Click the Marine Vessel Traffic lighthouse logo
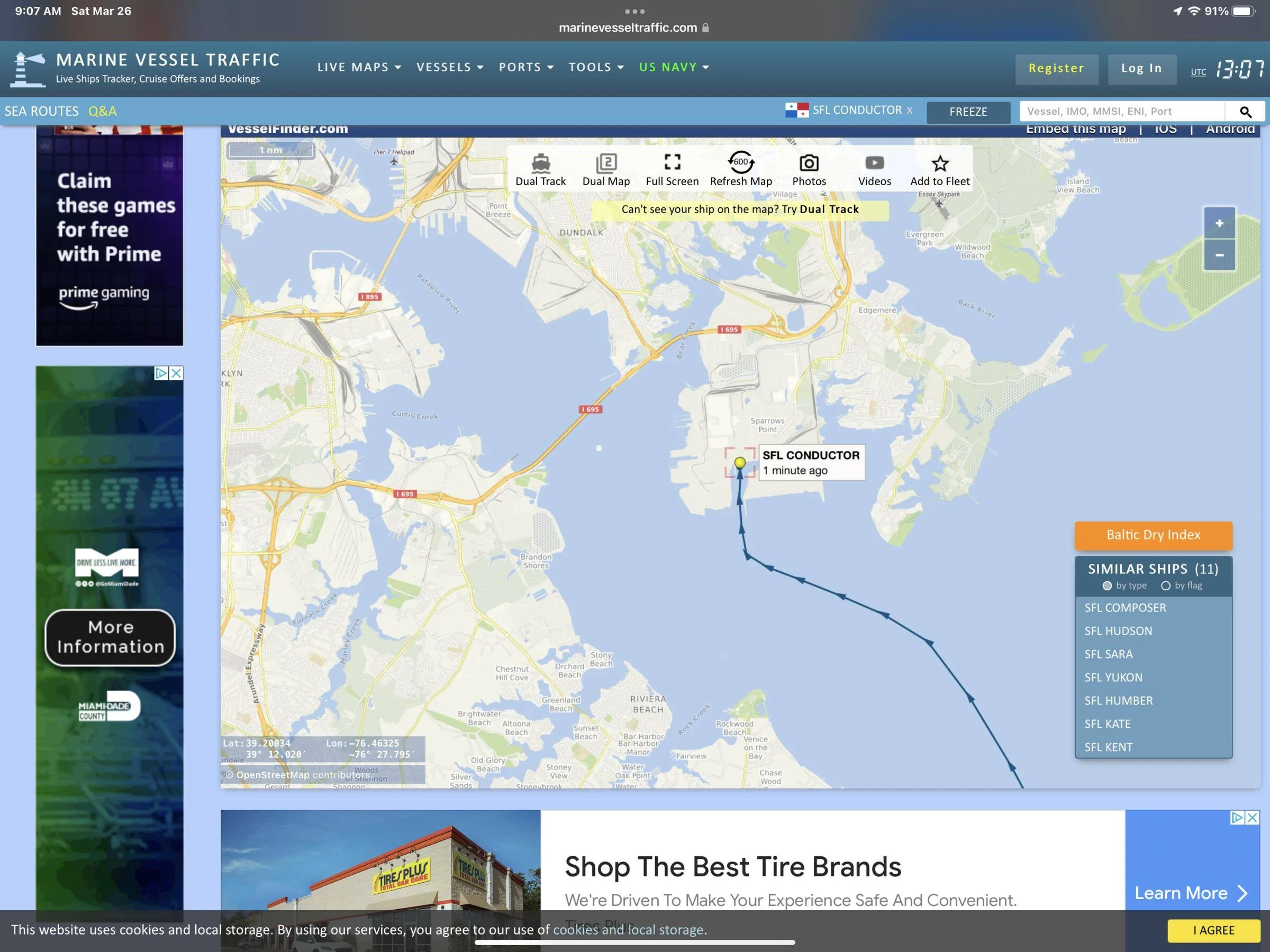Viewport: 1270px width, 952px height. [x=28, y=69]
